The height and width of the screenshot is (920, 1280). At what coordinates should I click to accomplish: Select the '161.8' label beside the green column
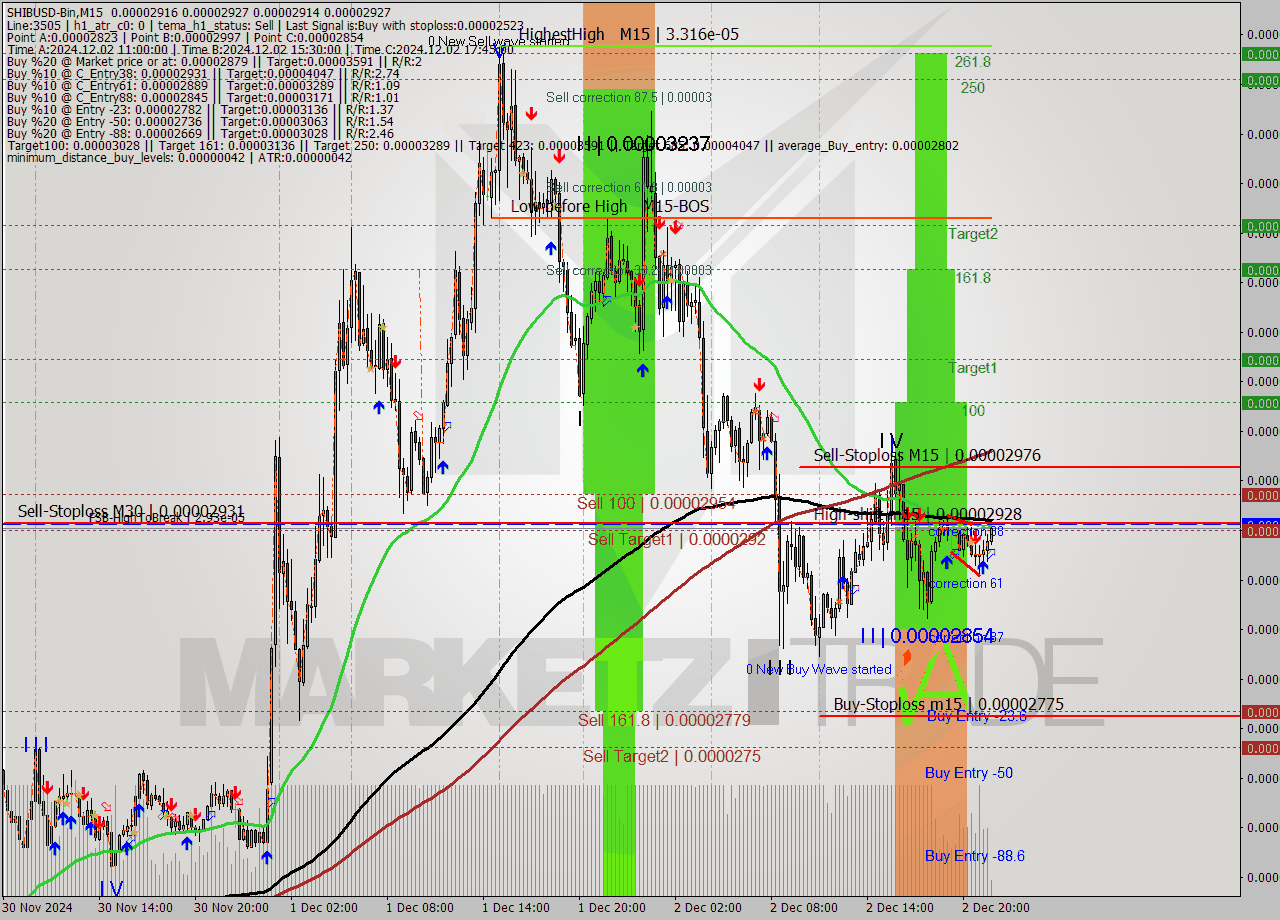(x=973, y=278)
